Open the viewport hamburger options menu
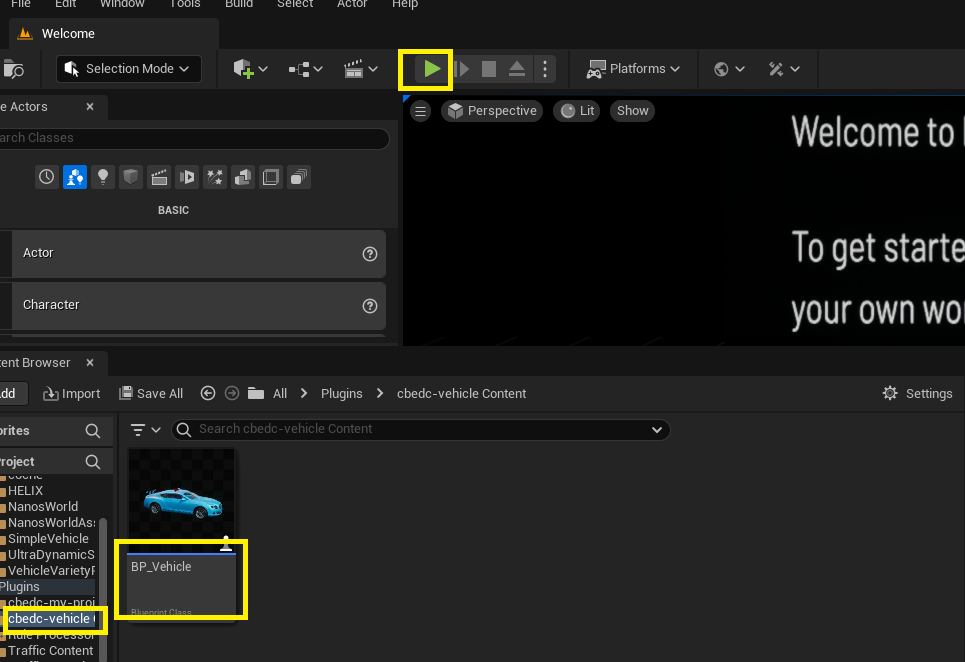This screenshot has width=965, height=662. [421, 111]
